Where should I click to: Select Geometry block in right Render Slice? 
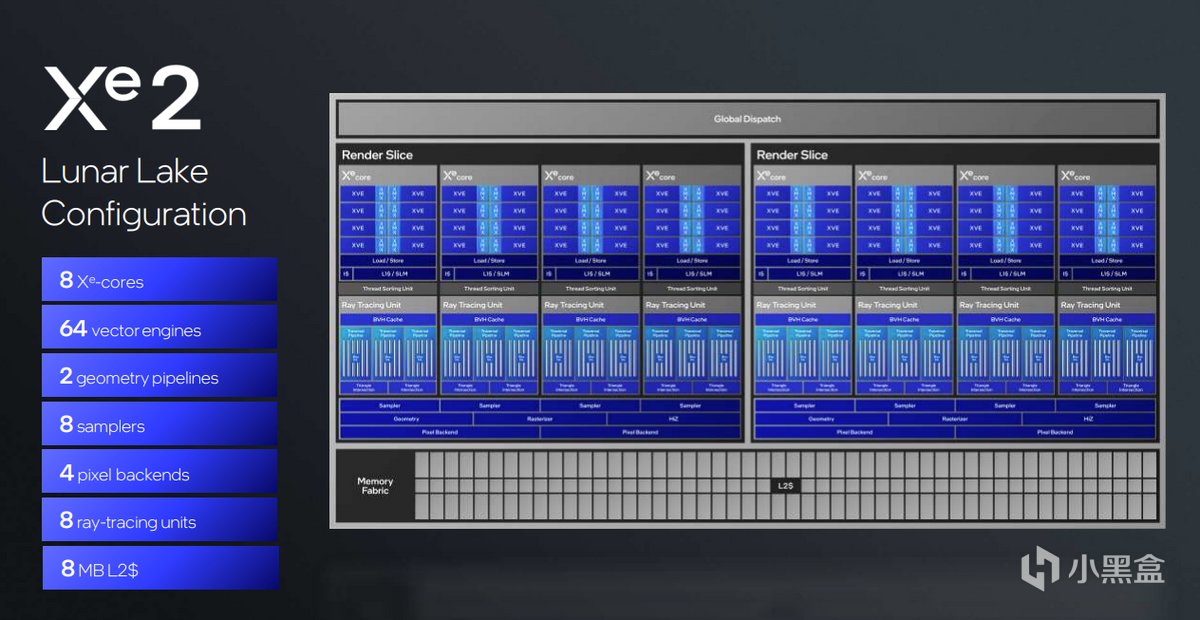[821, 419]
